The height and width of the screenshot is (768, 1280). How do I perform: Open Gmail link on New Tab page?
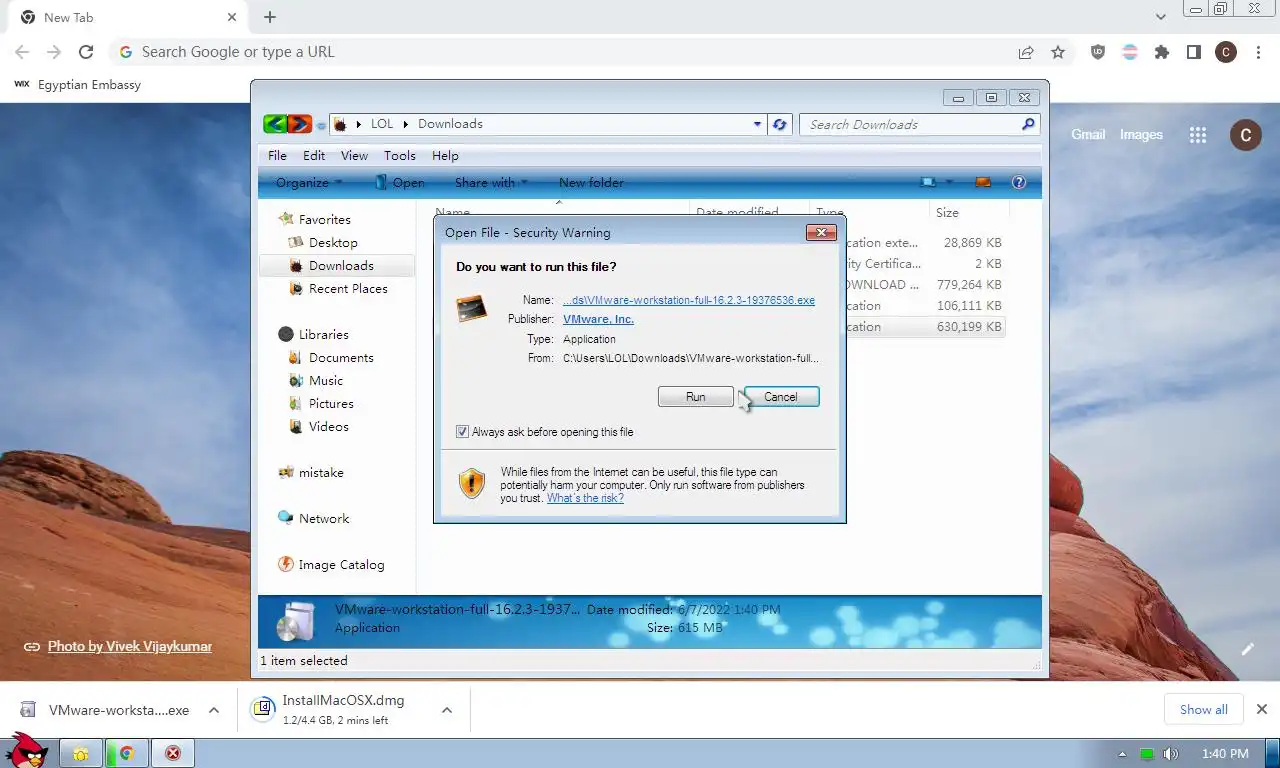[x=1088, y=134]
